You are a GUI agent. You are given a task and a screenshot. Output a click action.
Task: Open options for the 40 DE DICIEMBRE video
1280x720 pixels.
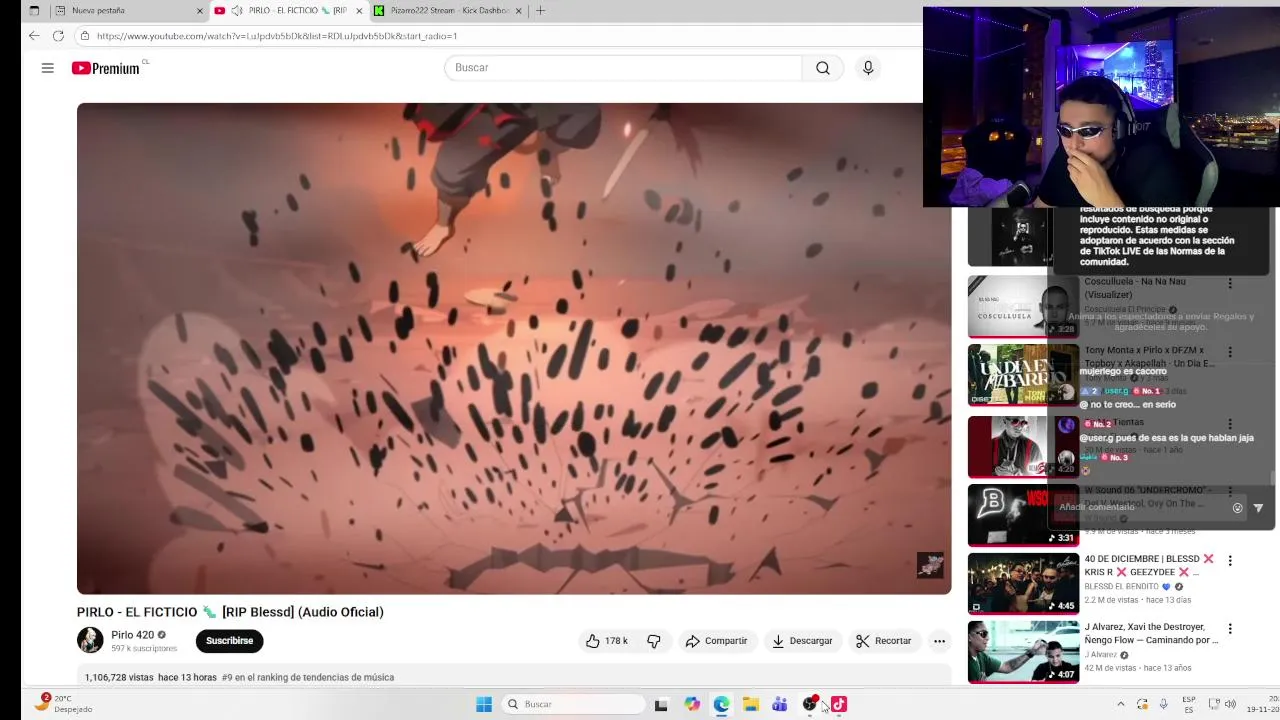(1230, 561)
